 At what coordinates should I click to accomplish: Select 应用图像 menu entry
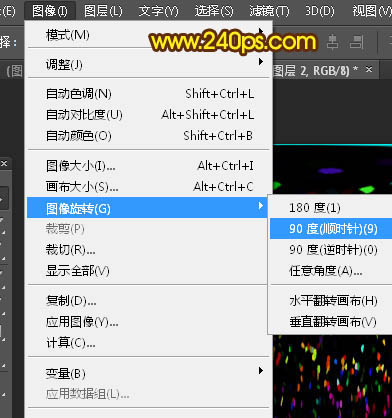pyautogui.click(x=148, y=322)
